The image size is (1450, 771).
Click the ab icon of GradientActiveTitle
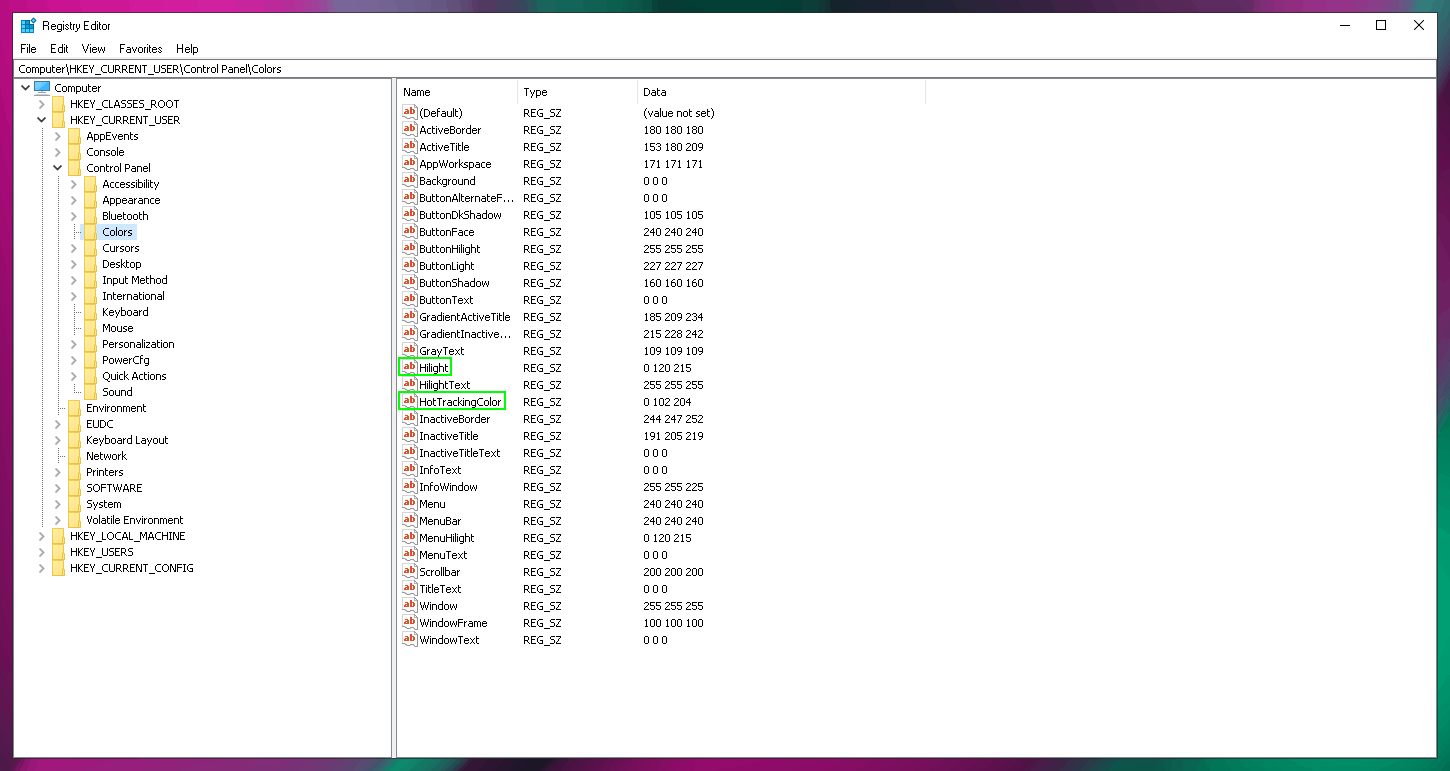coord(409,317)
